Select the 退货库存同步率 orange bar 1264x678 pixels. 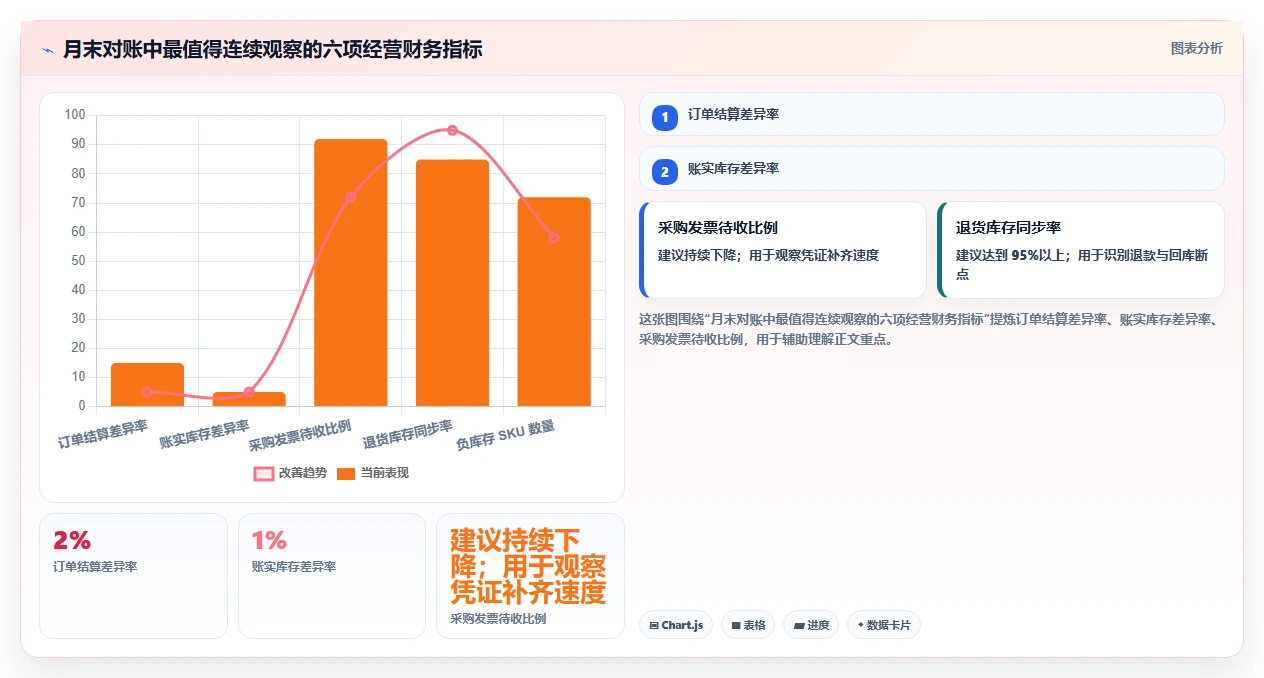pos(452,283)
